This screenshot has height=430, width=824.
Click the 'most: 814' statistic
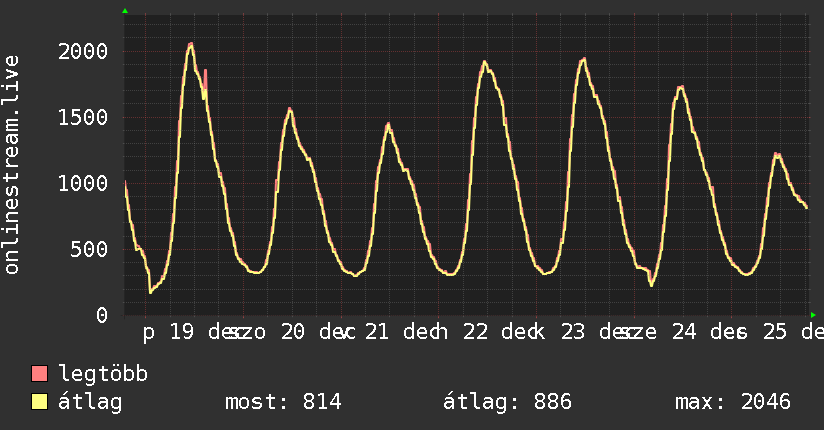click(x=283, y=402)
